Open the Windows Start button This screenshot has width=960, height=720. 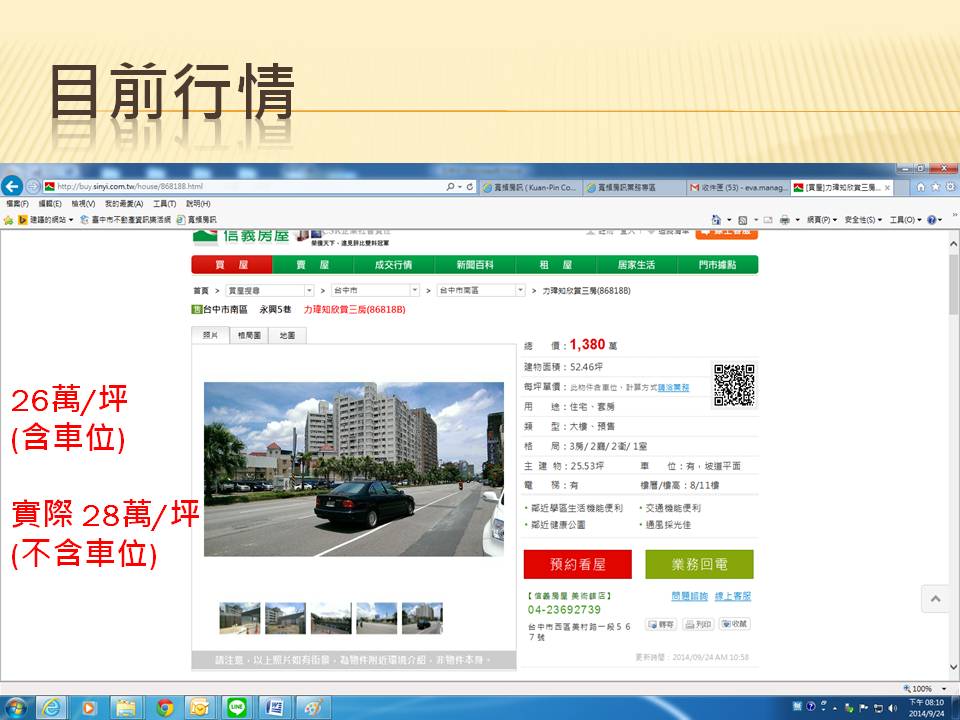point(15,708)
